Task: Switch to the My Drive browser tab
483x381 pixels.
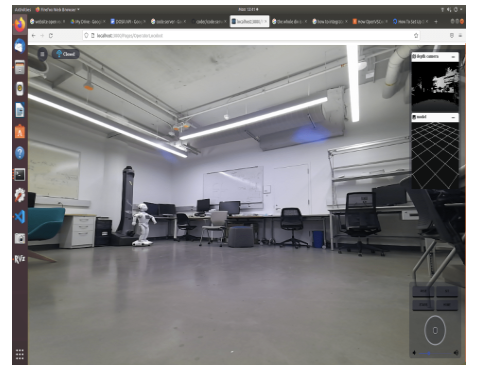Action: (x=86, y=21)
